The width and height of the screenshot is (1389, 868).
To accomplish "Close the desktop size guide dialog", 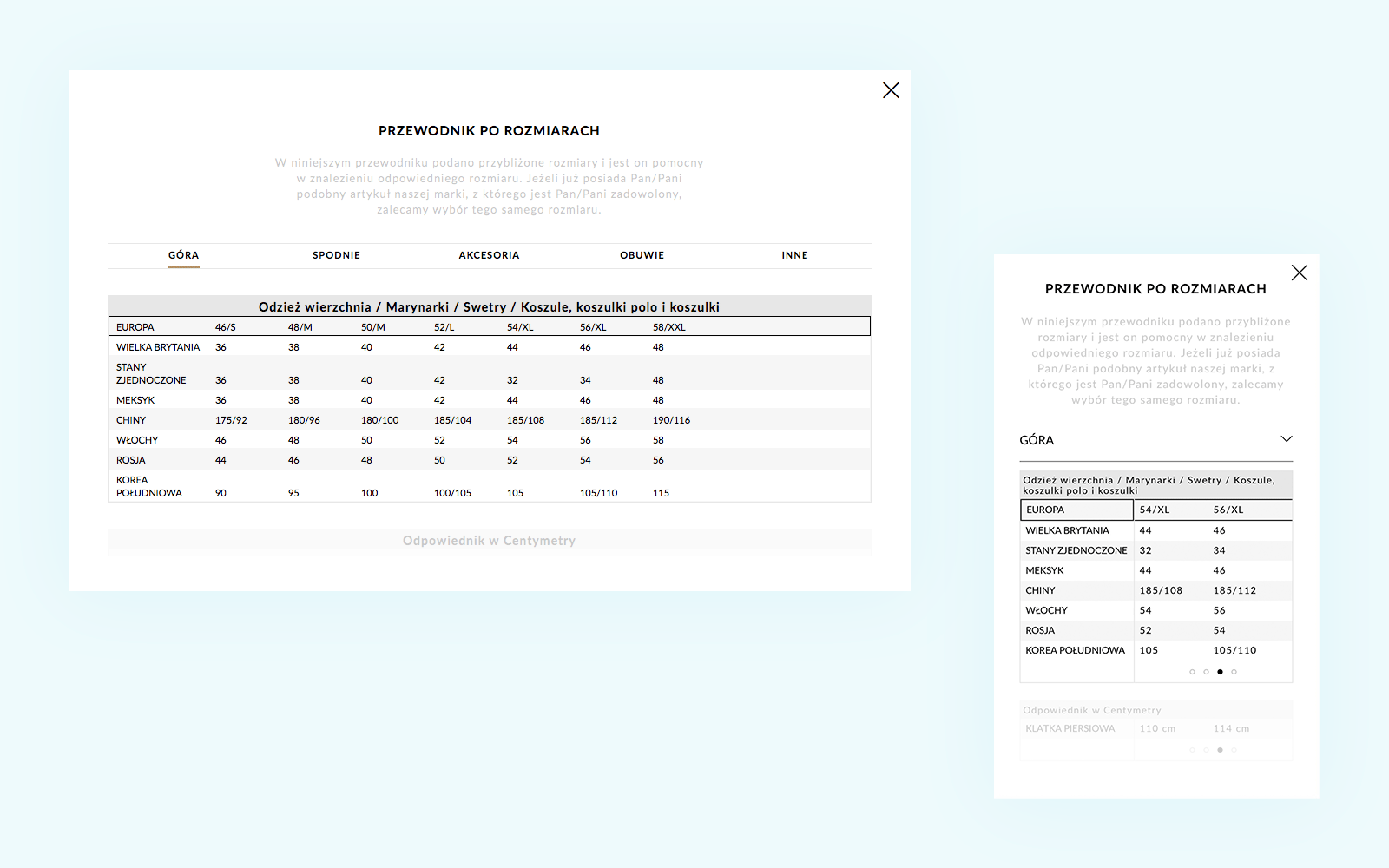I will pos(891,90).
